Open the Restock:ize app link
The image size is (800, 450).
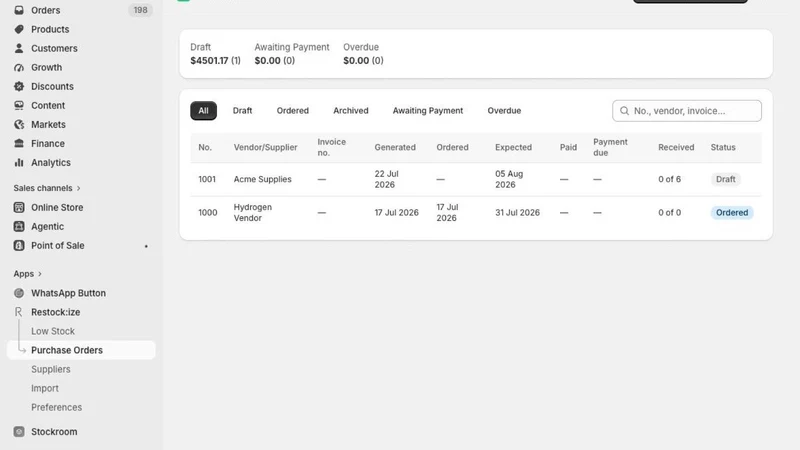point(56,312)
